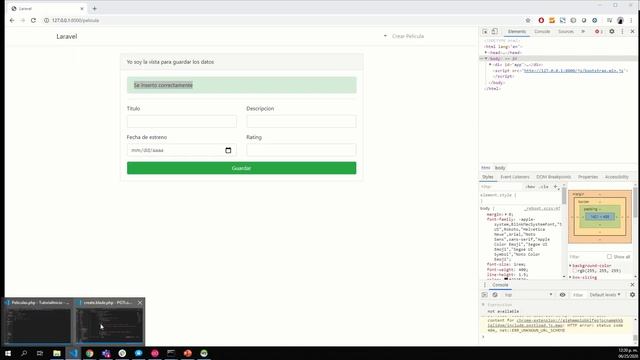
Task: Switch to the Elements tab in DevTools
Action: pos(517,31)
